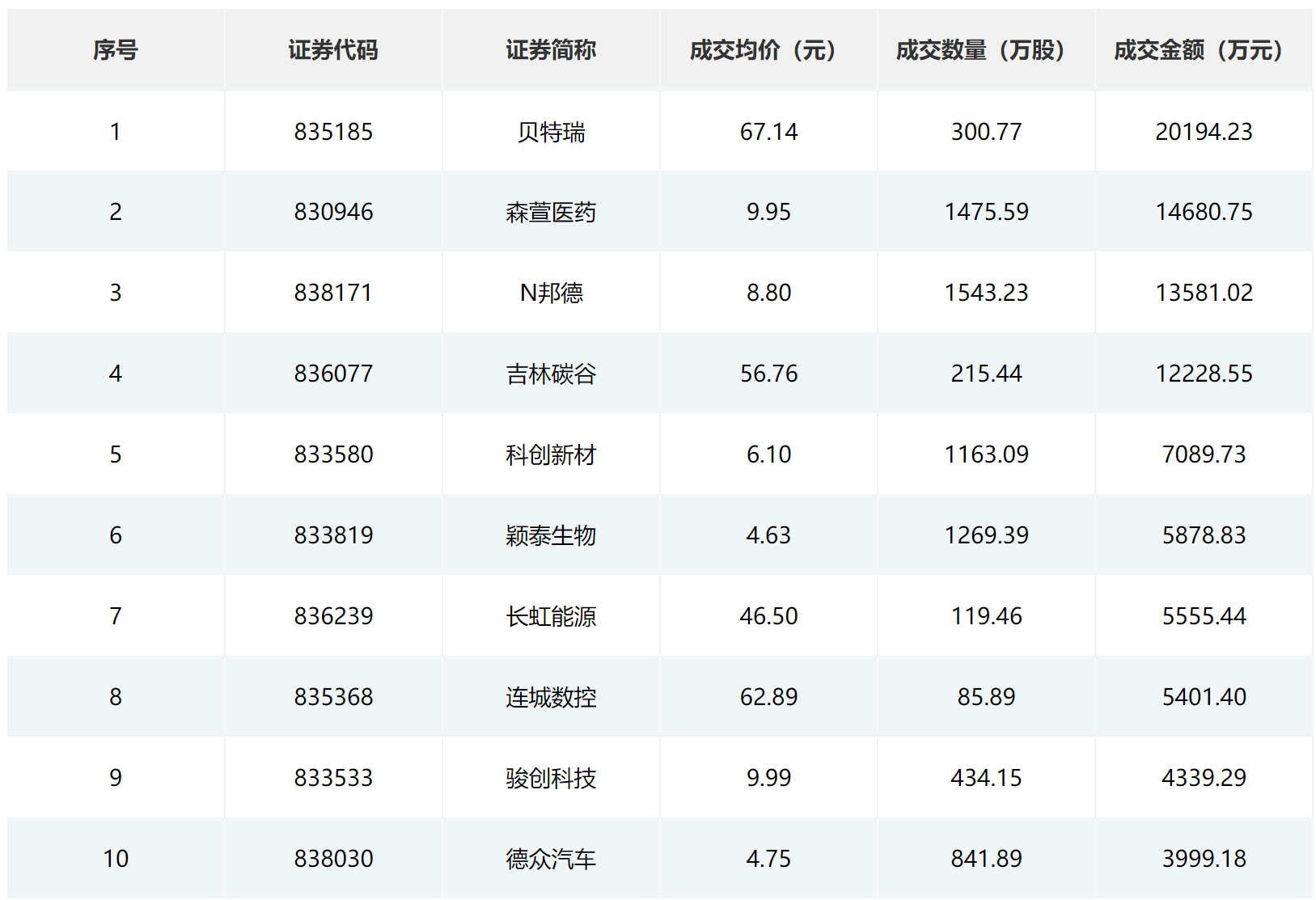Click amount value 13581.02
Image resolution: width=1316 pixels, height=900 pixels.
1204,293
